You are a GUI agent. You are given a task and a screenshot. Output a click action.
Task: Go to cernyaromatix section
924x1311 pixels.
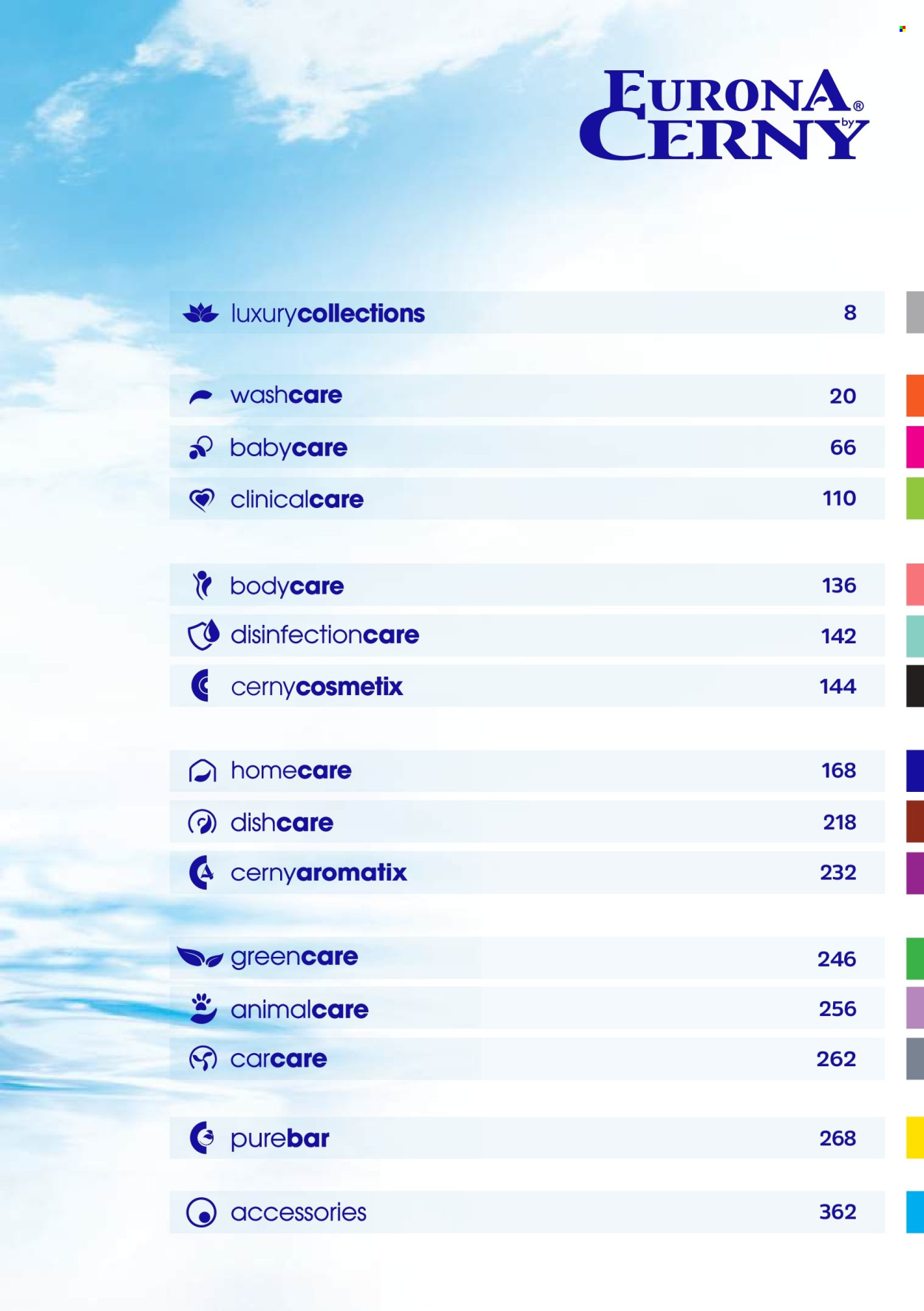527,873
